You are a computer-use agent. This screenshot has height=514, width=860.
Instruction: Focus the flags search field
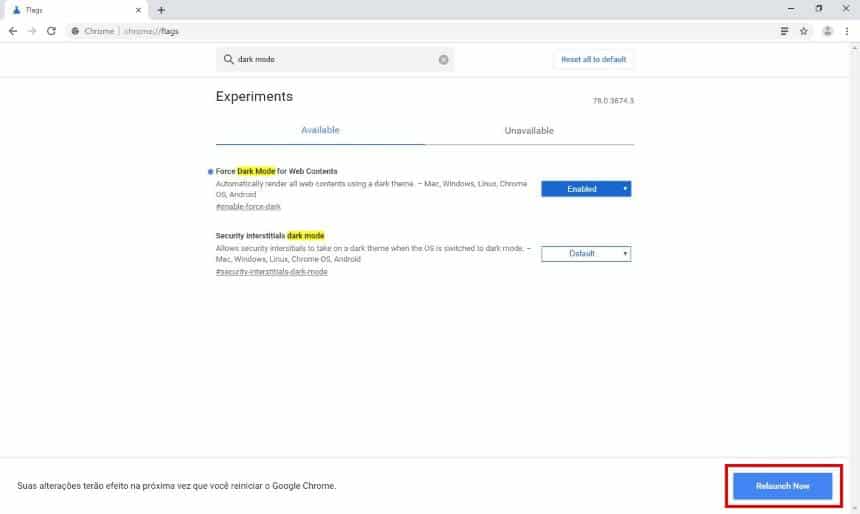click(x=335, y=59)
